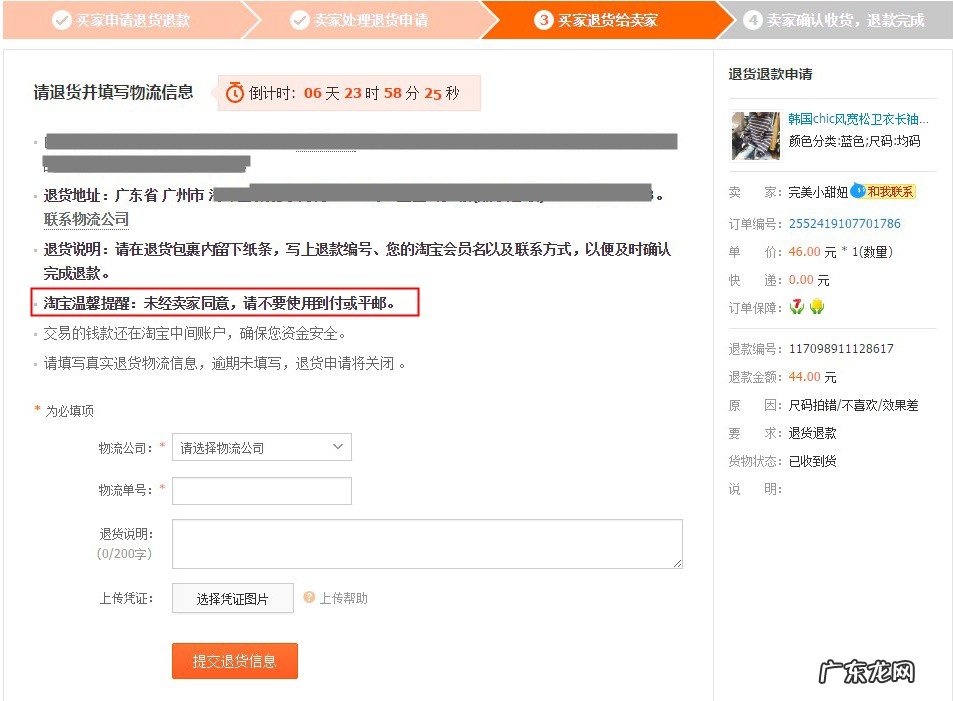Viewport: 953px width, 701px height.
Task: Select the 卖家确认收货，退款完成 progress step
Action: pos(840,19)
